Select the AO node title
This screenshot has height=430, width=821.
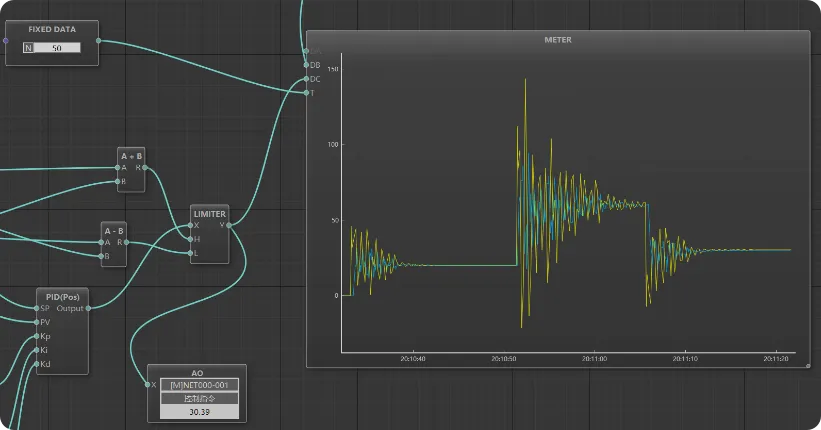[x=197, y=373]
